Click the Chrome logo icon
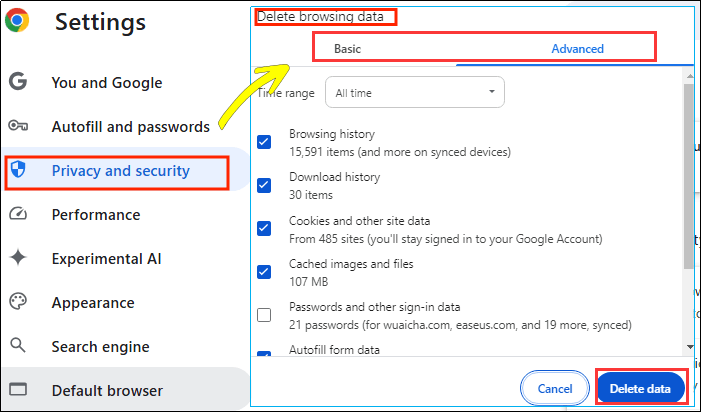 17,20
